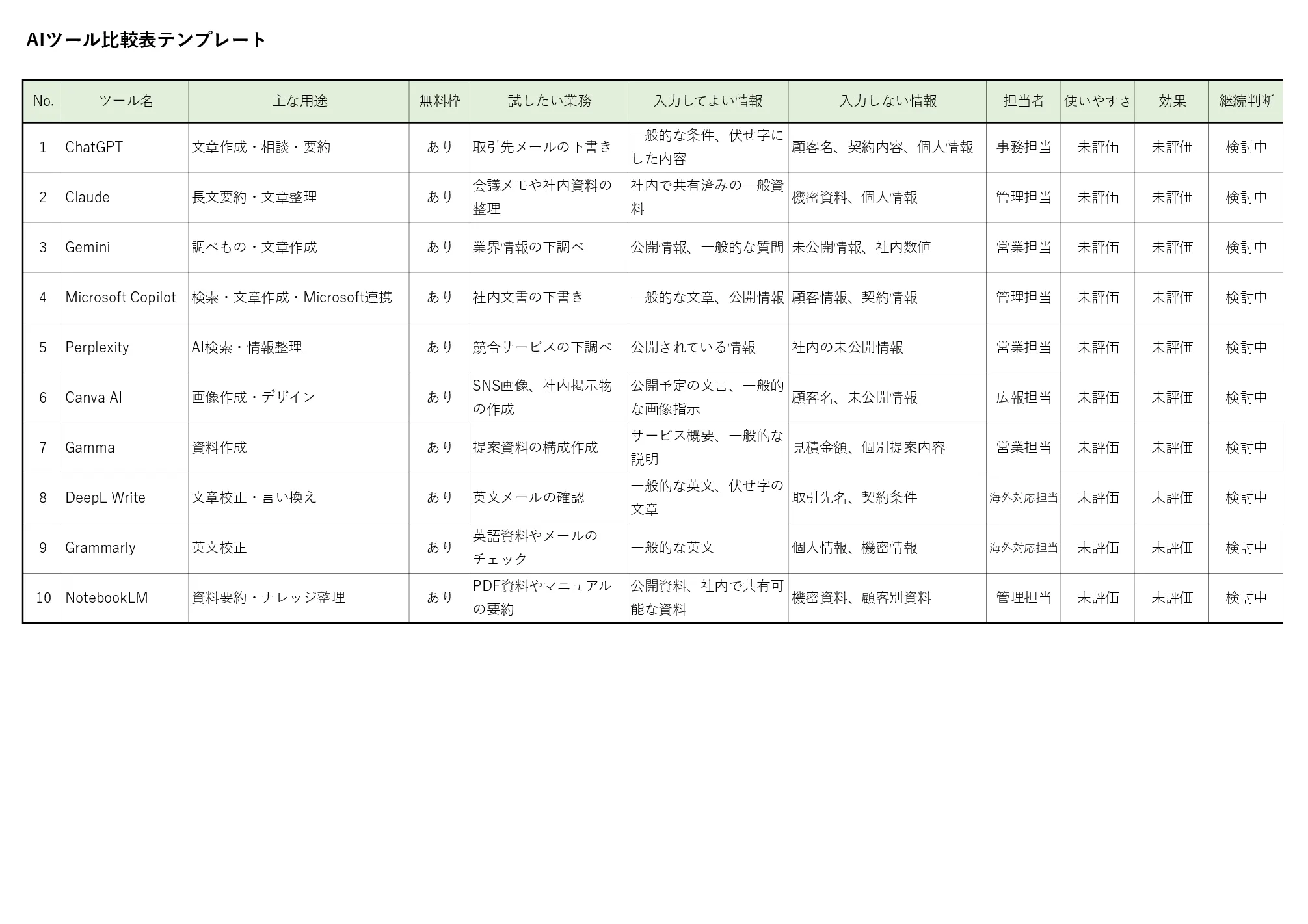This screenshot has height=924, width=1308.
Task: Click the Gamma tool name cell
Action: pos(126,448)
